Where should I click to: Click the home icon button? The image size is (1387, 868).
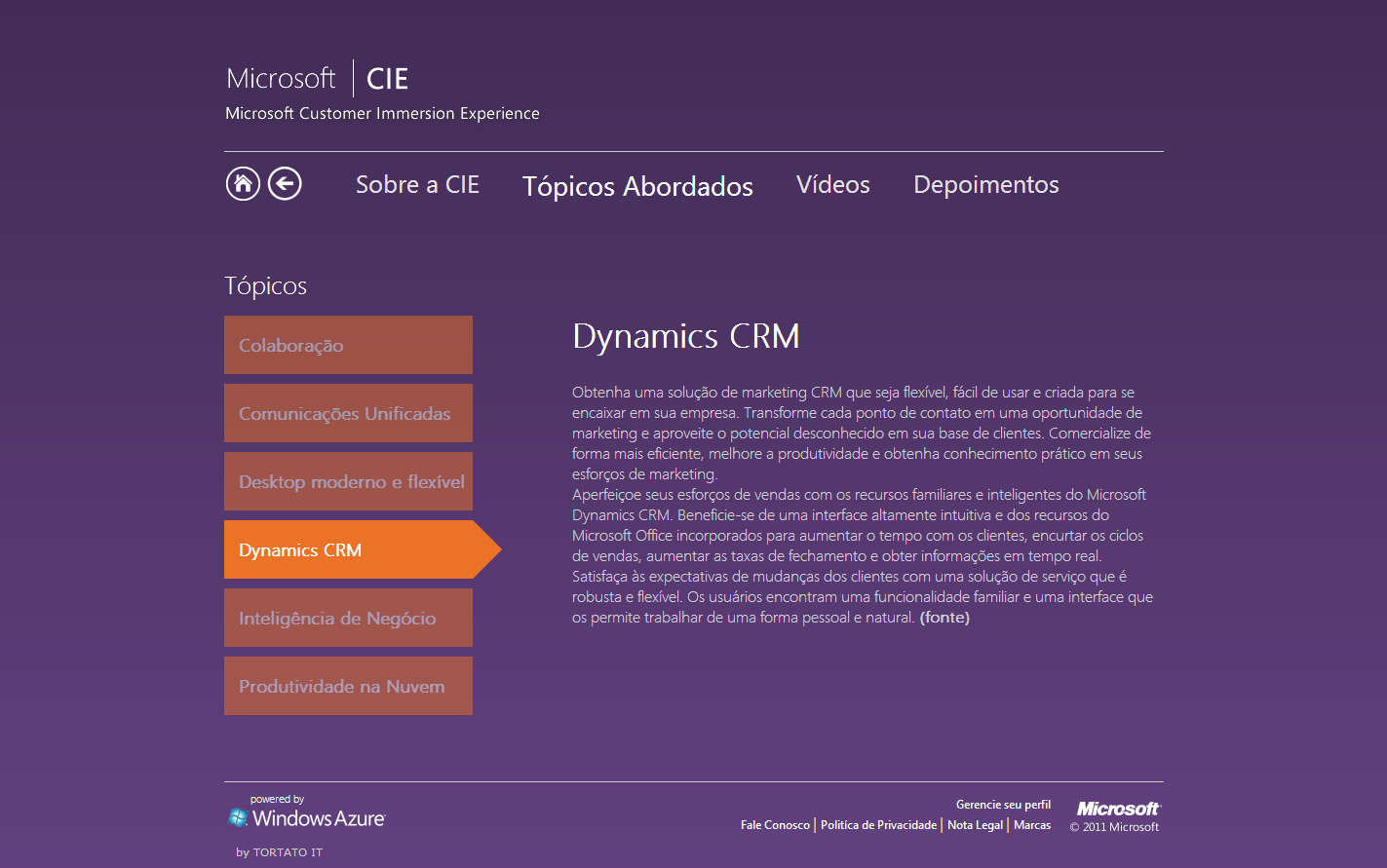coord(243,183)
